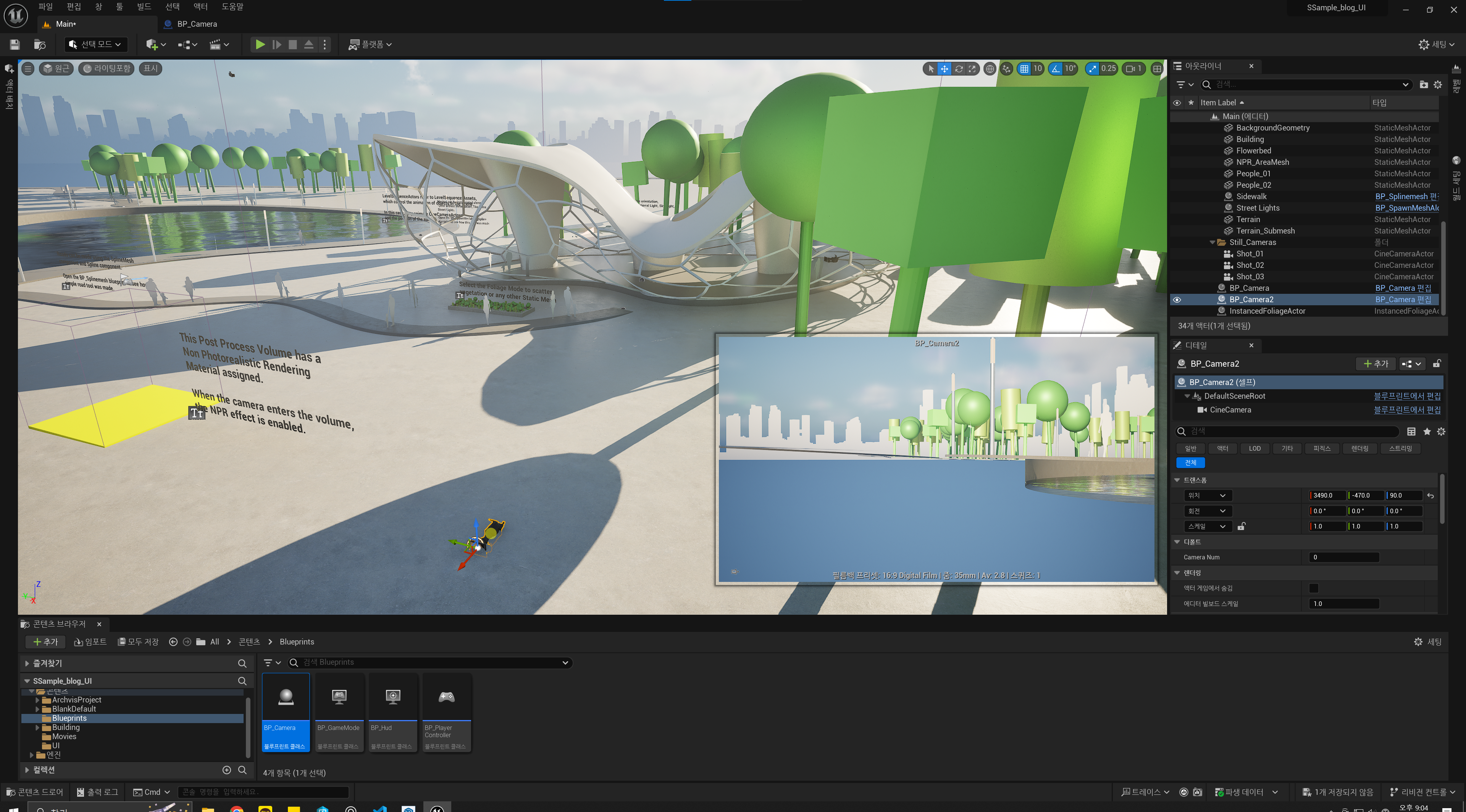This screenshot has height=812, width=1466.
Task: Click the viewport hamburger options icon
Action: [x=28, y=69]
